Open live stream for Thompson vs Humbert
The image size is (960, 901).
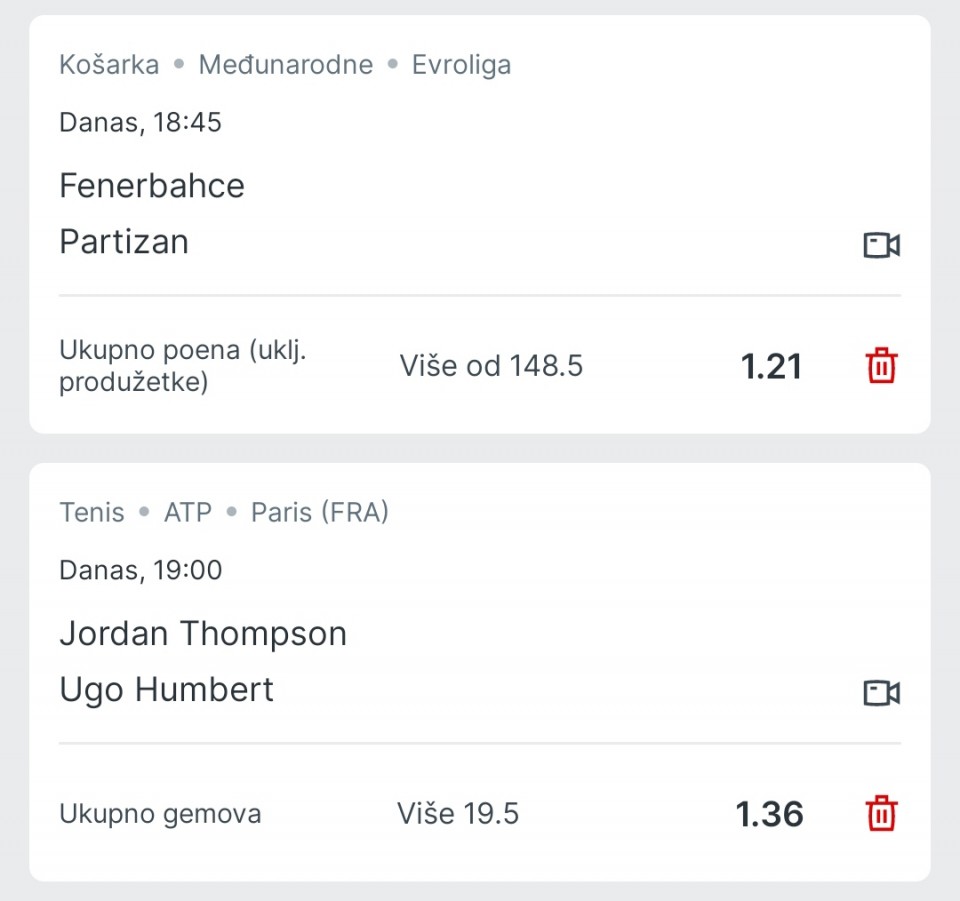tap(881, 693)
